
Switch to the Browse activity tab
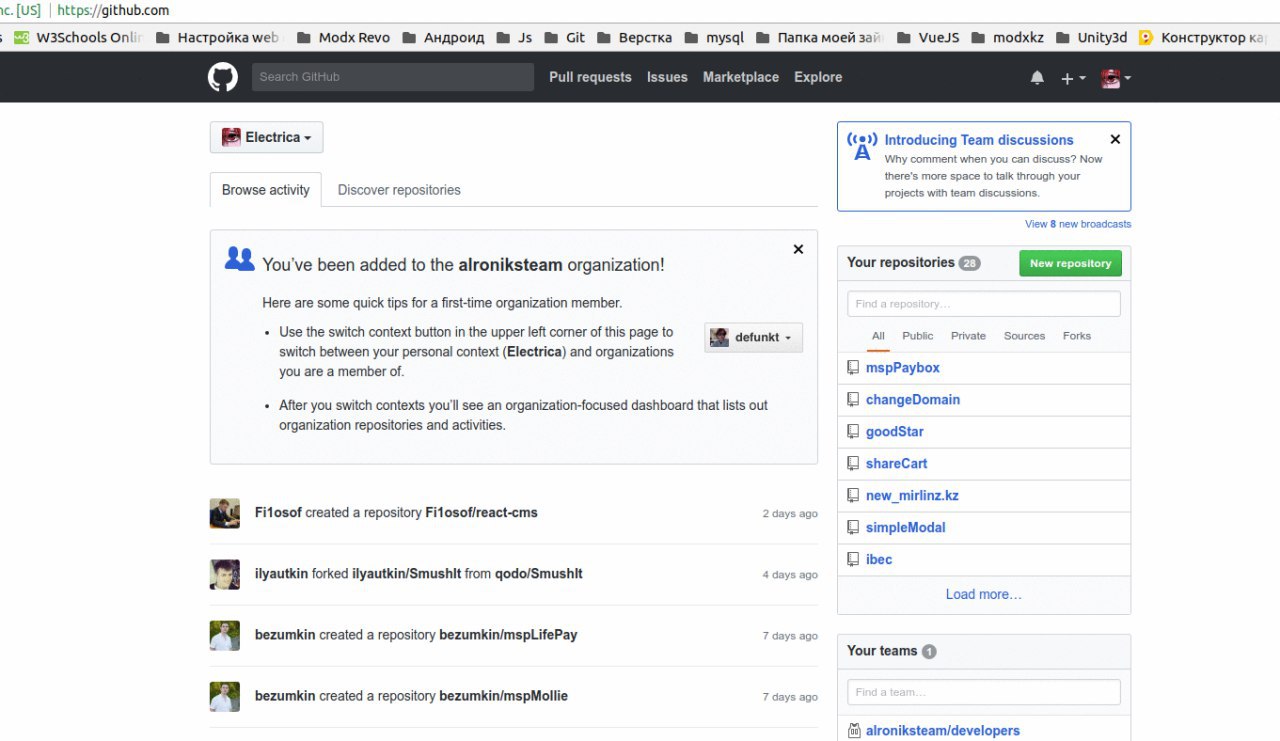[x=266, y=190]
